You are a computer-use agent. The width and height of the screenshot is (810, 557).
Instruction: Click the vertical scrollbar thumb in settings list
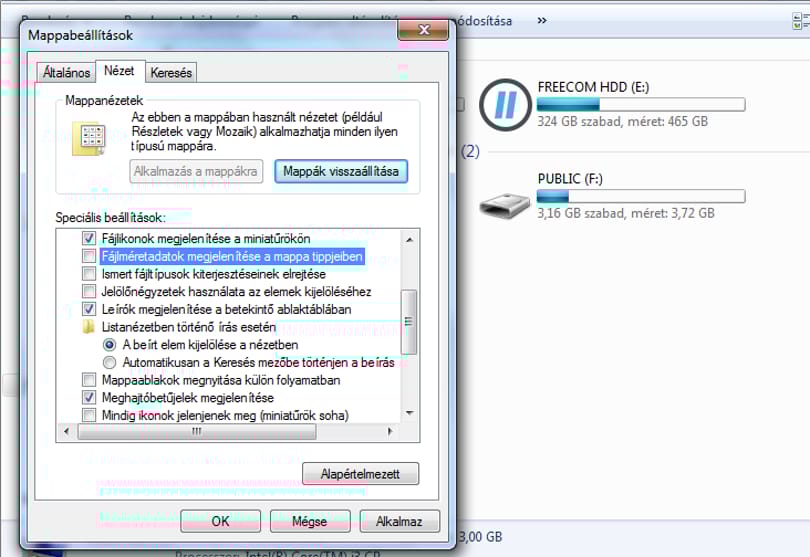coord(409,322)
